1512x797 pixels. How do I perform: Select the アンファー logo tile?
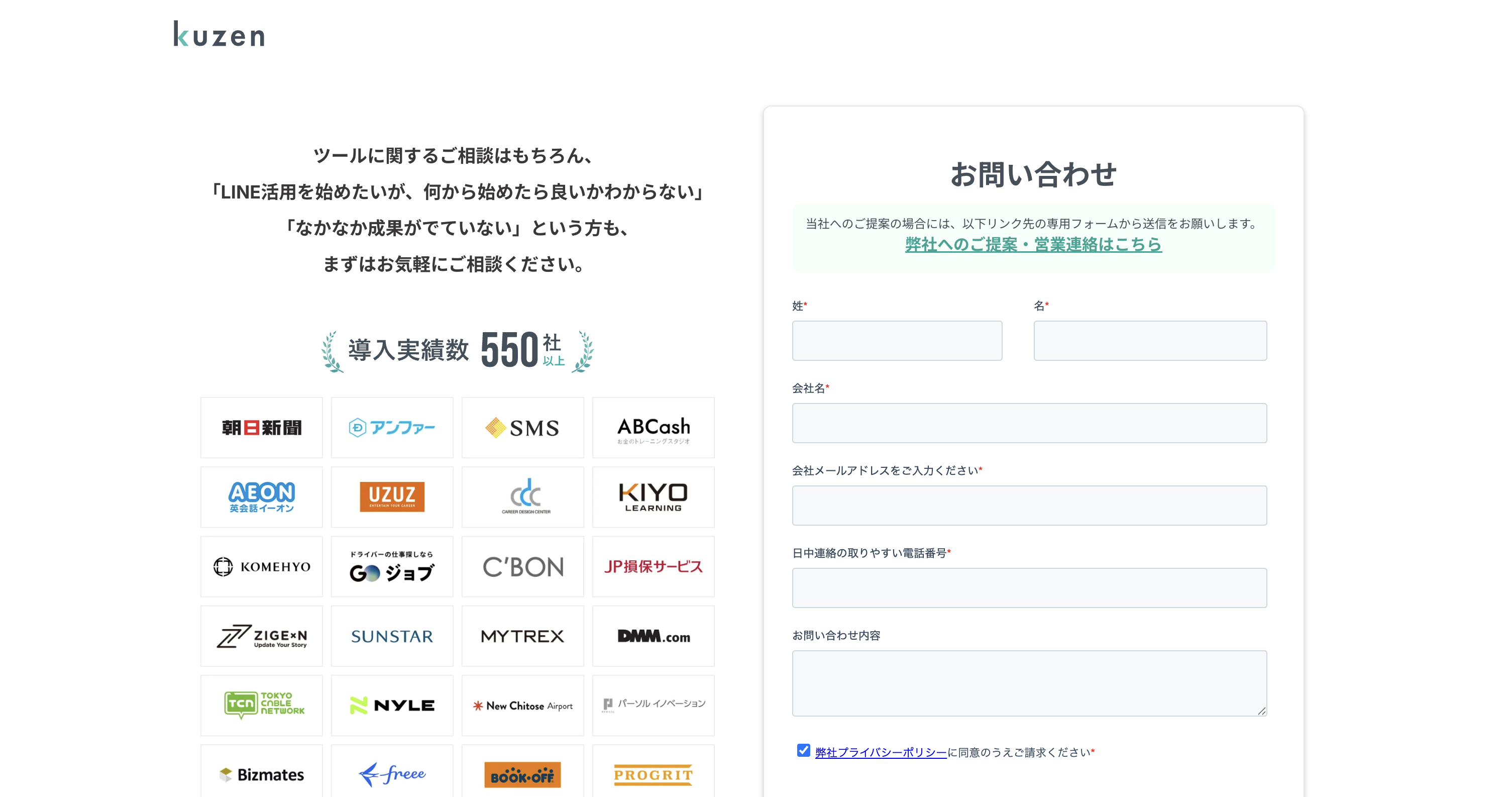pyautogui.click(x=392, y=428)
